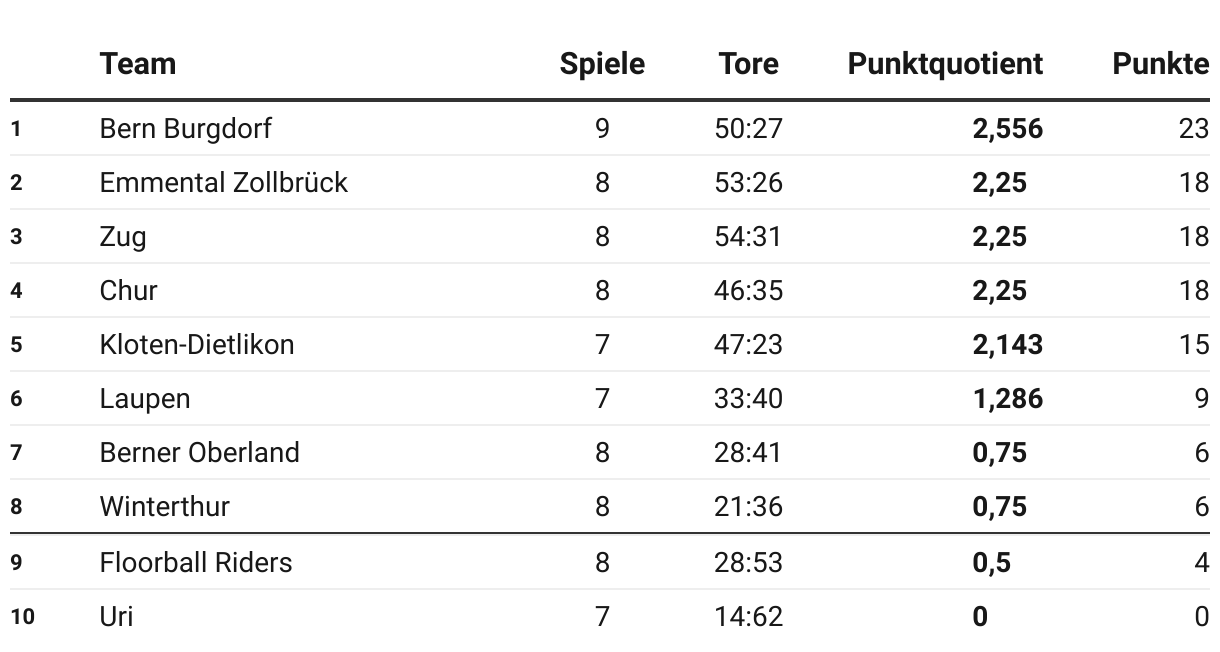Click the Punkte column header
The width and height of the screenshot is (1220, 652).
[x=1160, y=64]
